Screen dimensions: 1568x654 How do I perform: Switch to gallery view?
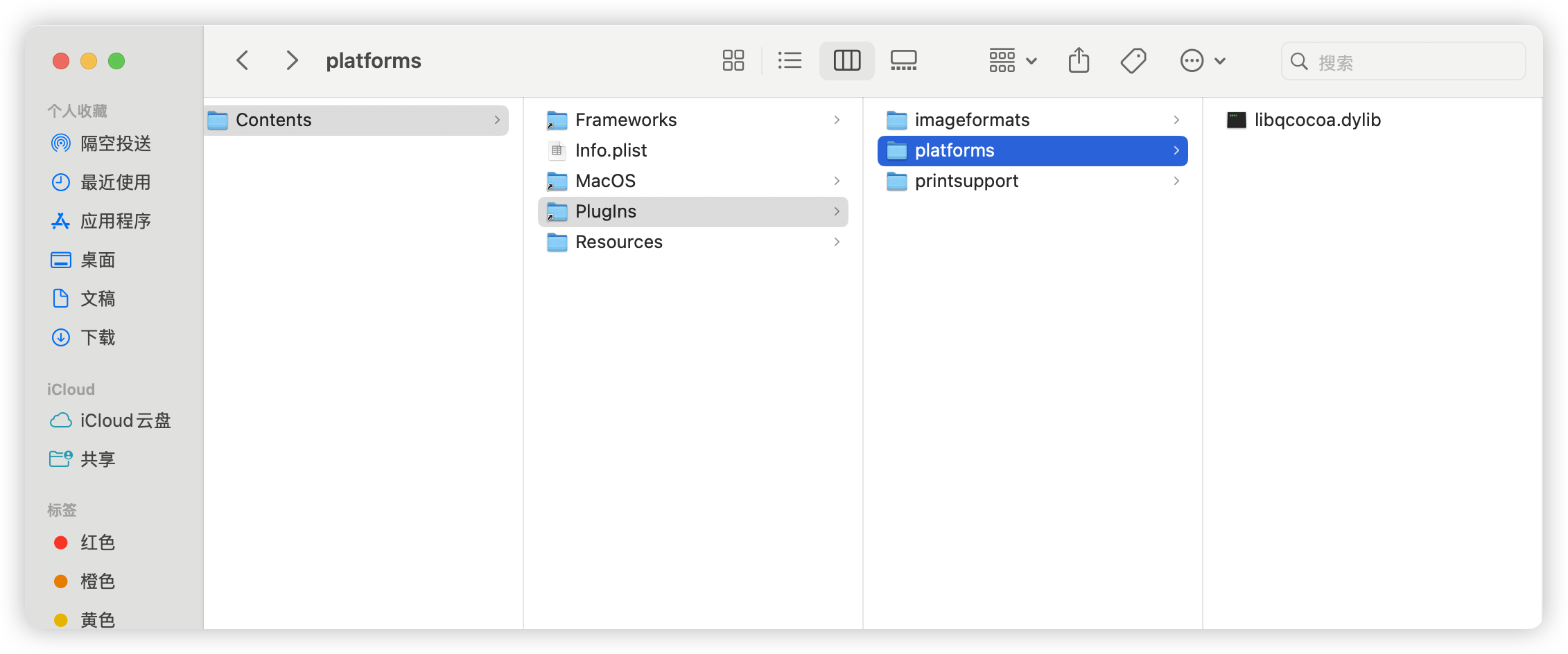(903, 61)
